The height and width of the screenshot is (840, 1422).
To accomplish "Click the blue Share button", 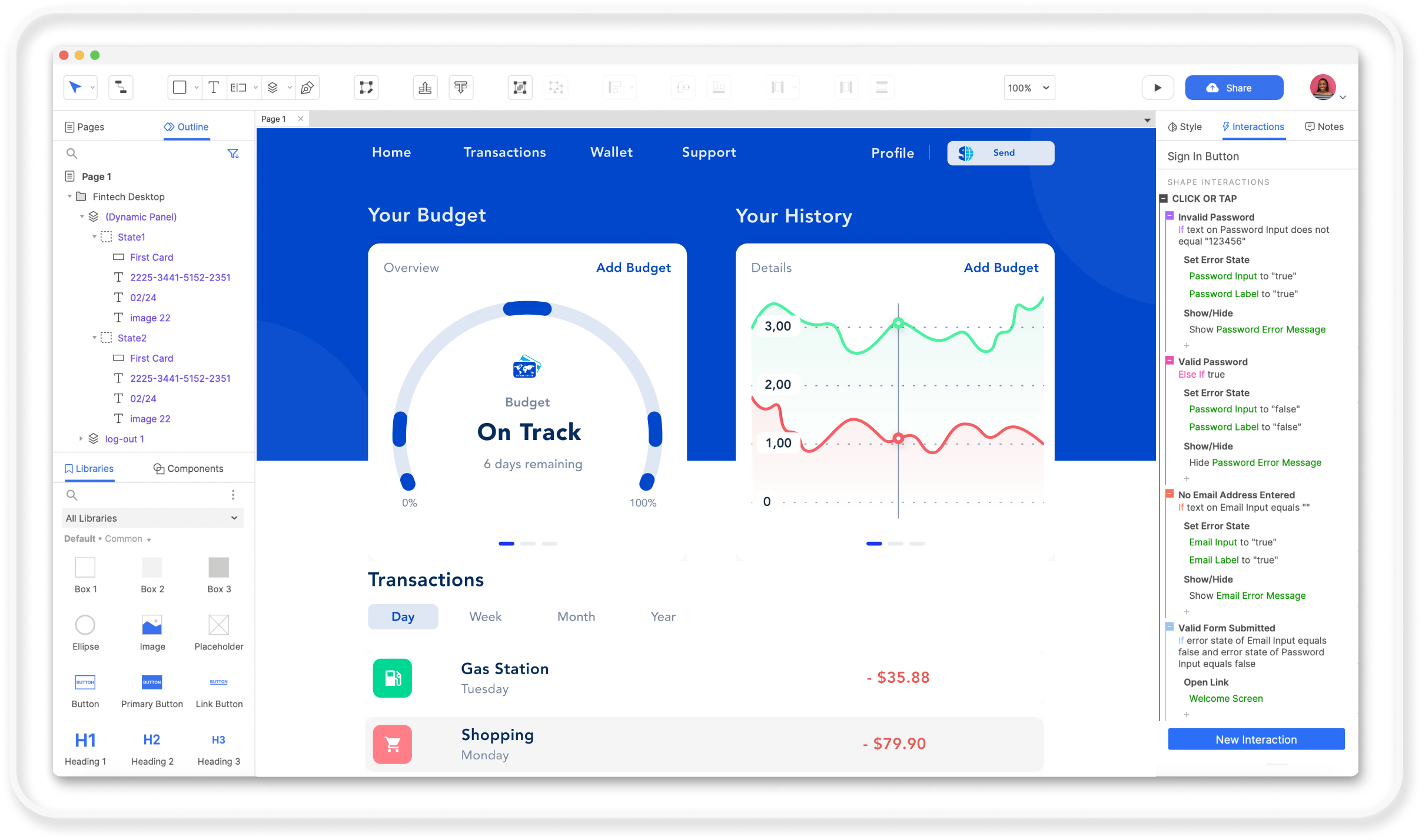I will pos(1234,88).
